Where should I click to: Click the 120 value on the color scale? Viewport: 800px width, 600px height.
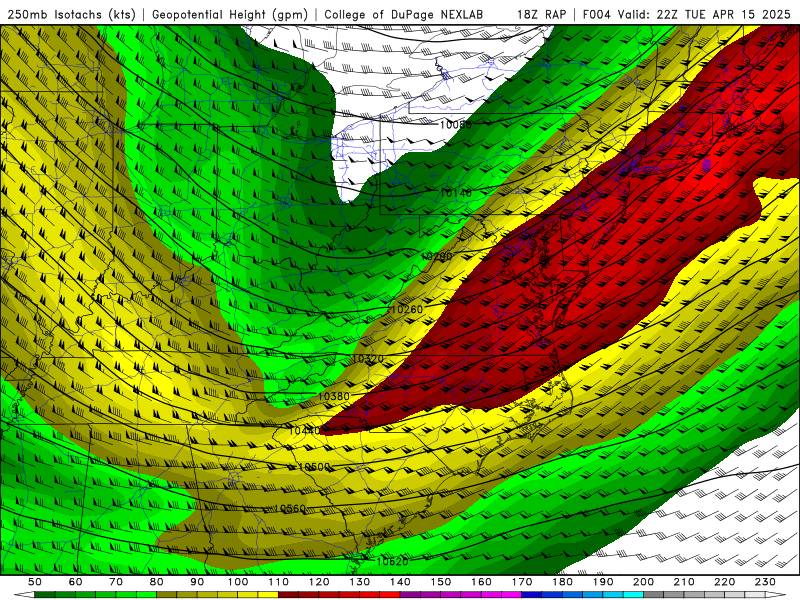pos(319,582)
